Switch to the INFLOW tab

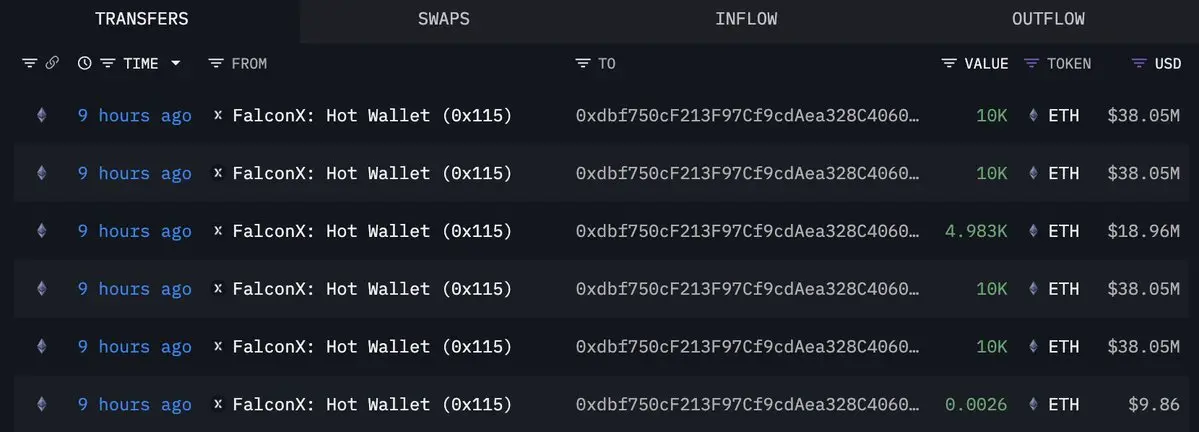pyautogui.click(x=746, y=19)
